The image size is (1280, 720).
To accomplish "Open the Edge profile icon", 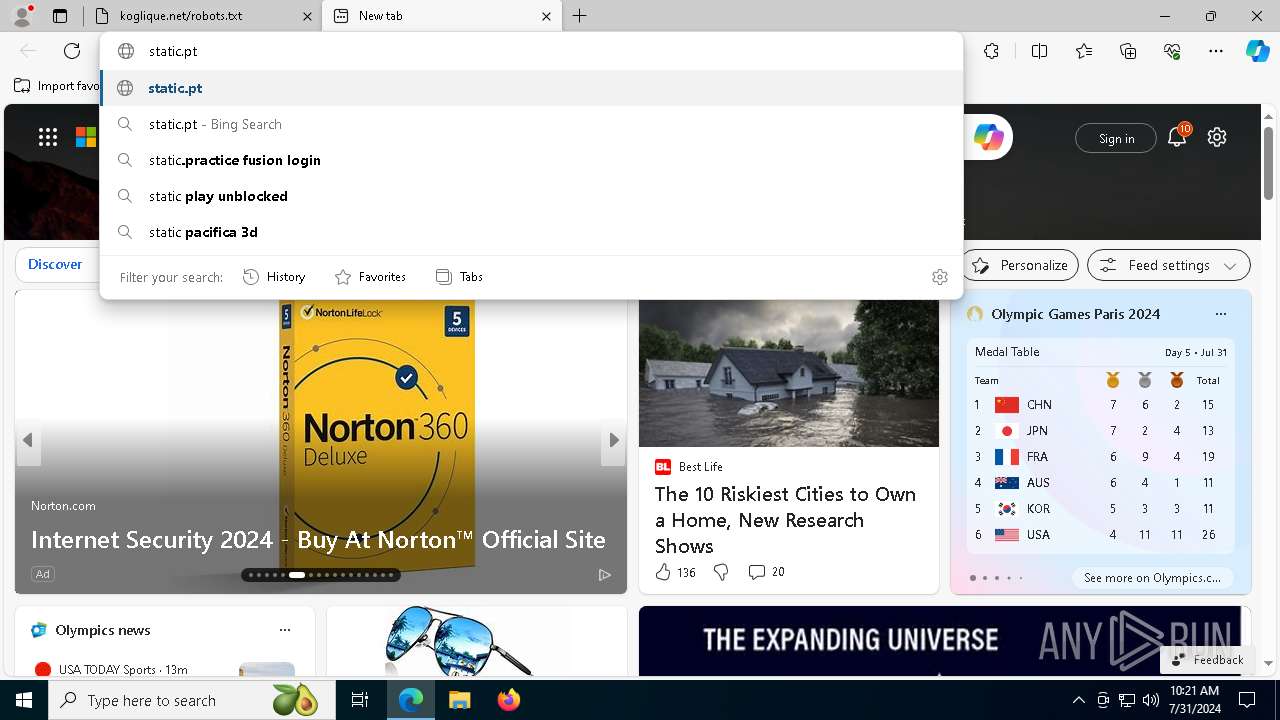I will click(x=22, y=16).
